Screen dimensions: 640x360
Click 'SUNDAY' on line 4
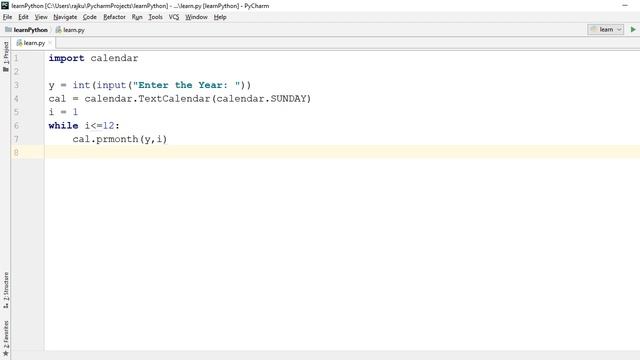click(x=288, y=98)
